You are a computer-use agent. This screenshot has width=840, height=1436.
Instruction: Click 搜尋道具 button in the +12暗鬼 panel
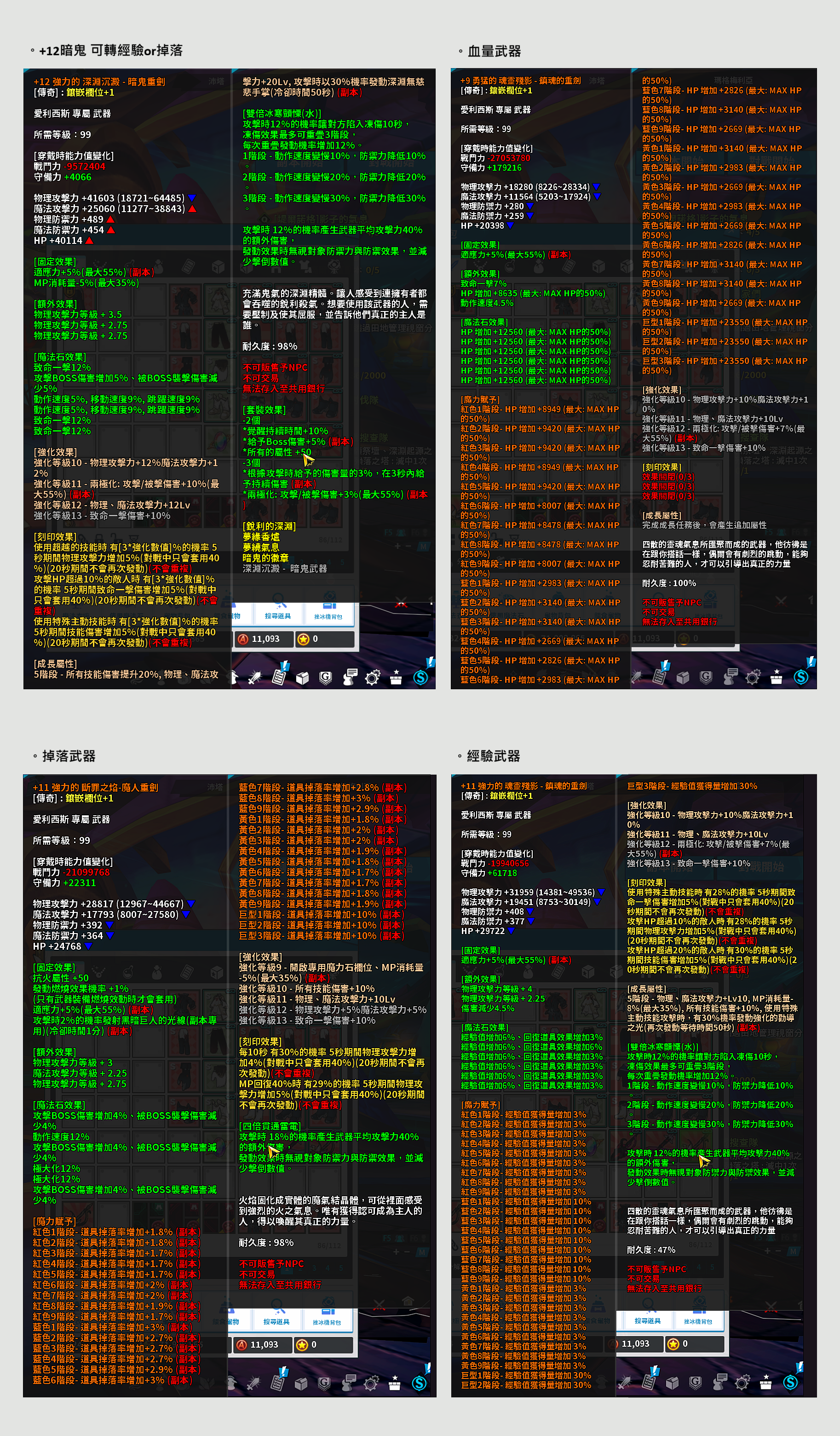click(277, 616)
